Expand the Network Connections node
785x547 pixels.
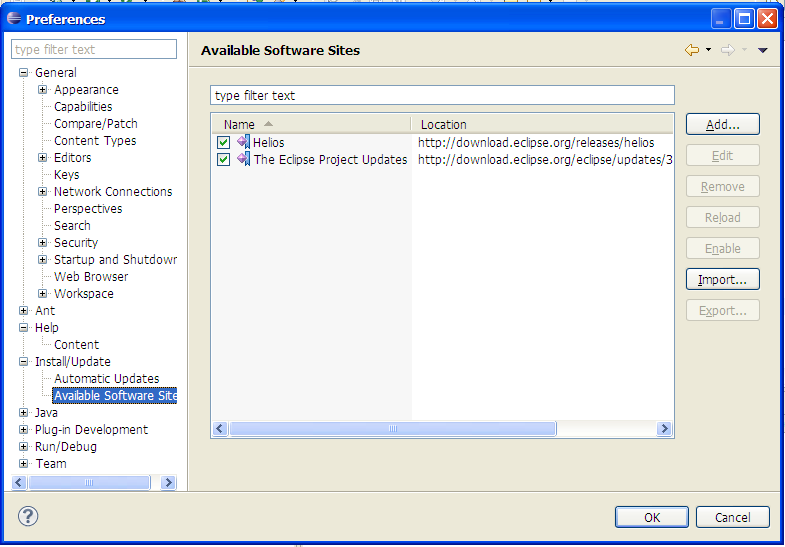coord(43,192)
